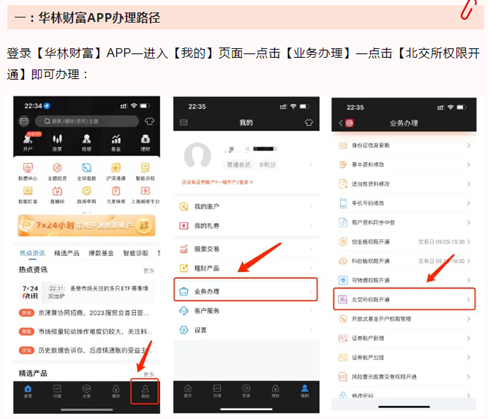
Task: Expand the 开放式基金开户权限管理 row chevron
Action: coord(468,319)
